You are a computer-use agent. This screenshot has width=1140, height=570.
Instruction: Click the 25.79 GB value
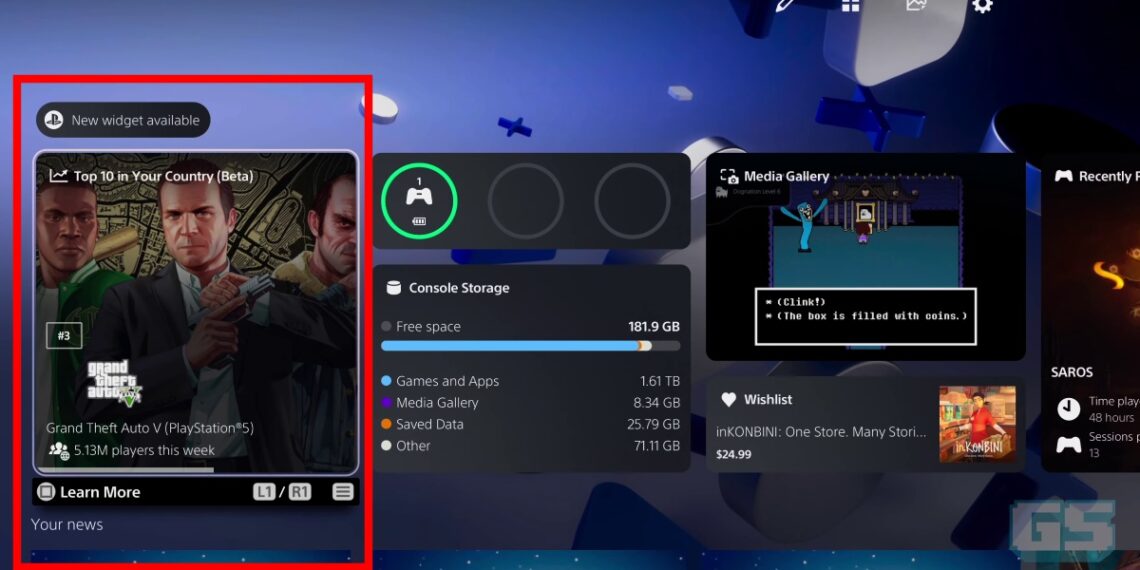[654, 425]
